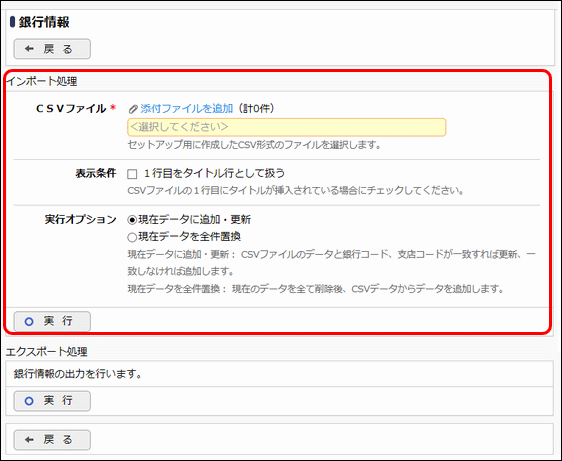Viewport: 562px width, 461px height.
Task: Run import with the 実行 button under インポート処理
Action: [x=52, y=321]
